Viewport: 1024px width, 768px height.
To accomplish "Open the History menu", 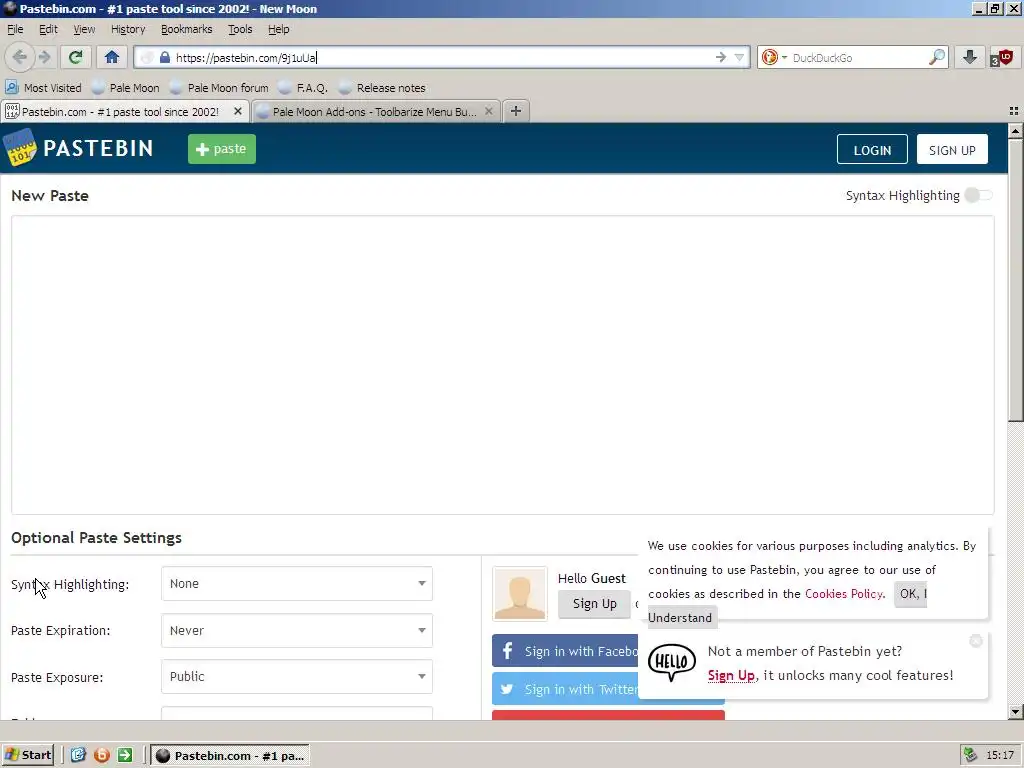I will 127,29.
